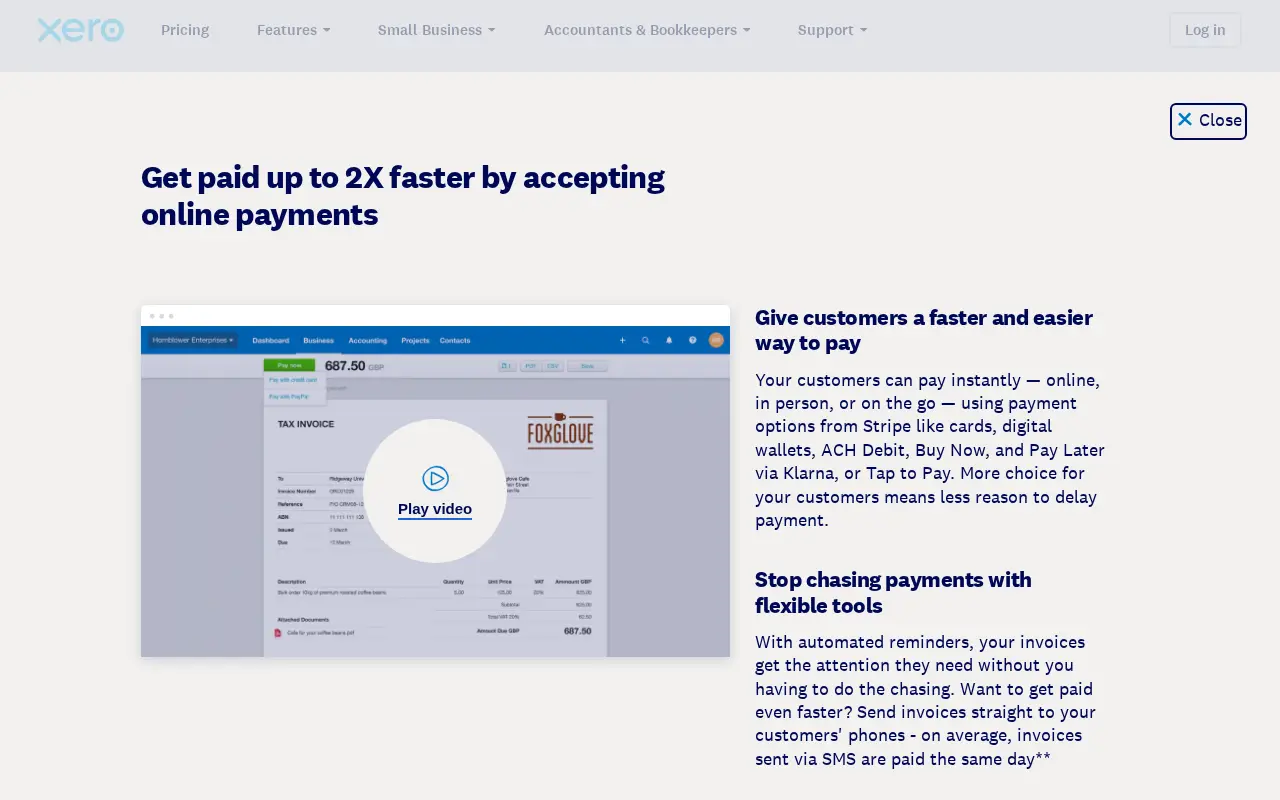
Task: Expand the Features dropdown menu
Action: [x=293, y=30]
